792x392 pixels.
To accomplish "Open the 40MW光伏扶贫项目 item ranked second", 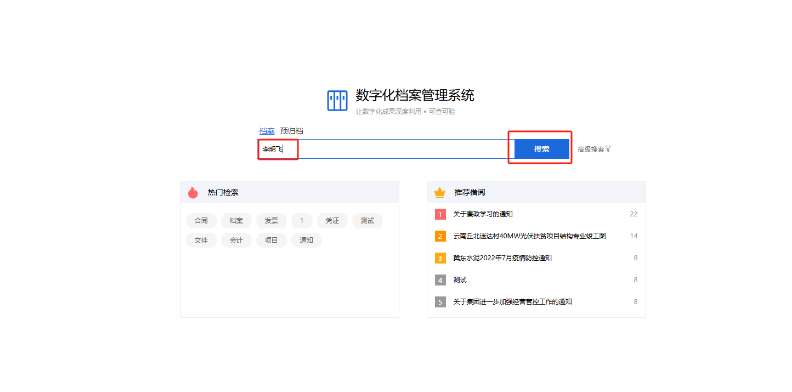I will tap(529, 236).
